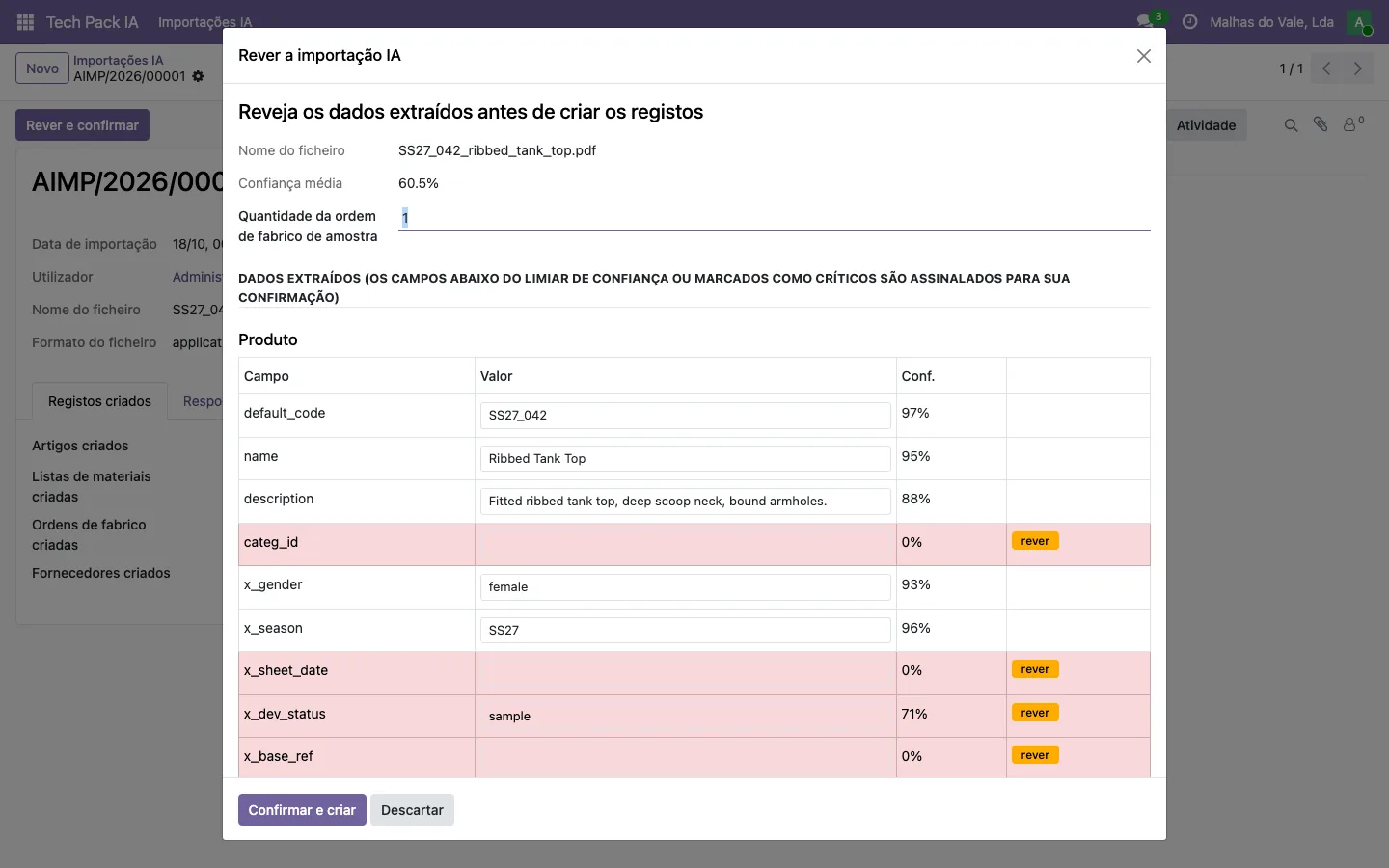Edit the x_gender value female

click(x=685, y=587)
